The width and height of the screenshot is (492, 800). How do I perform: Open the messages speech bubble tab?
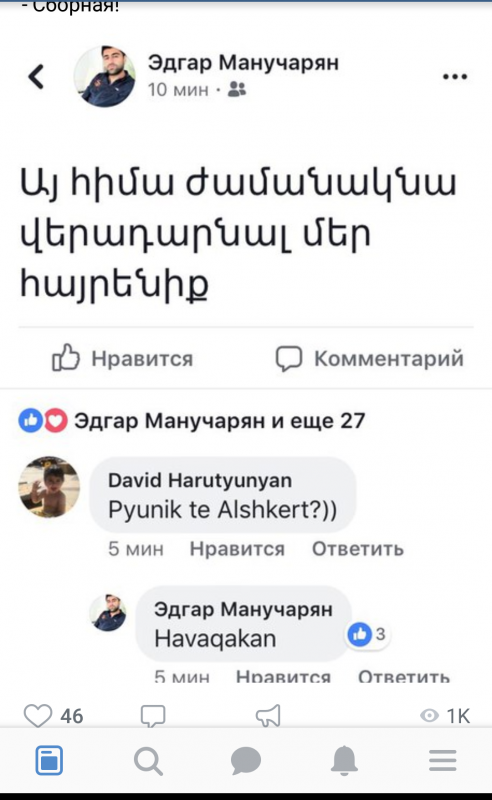click(246, 761)
